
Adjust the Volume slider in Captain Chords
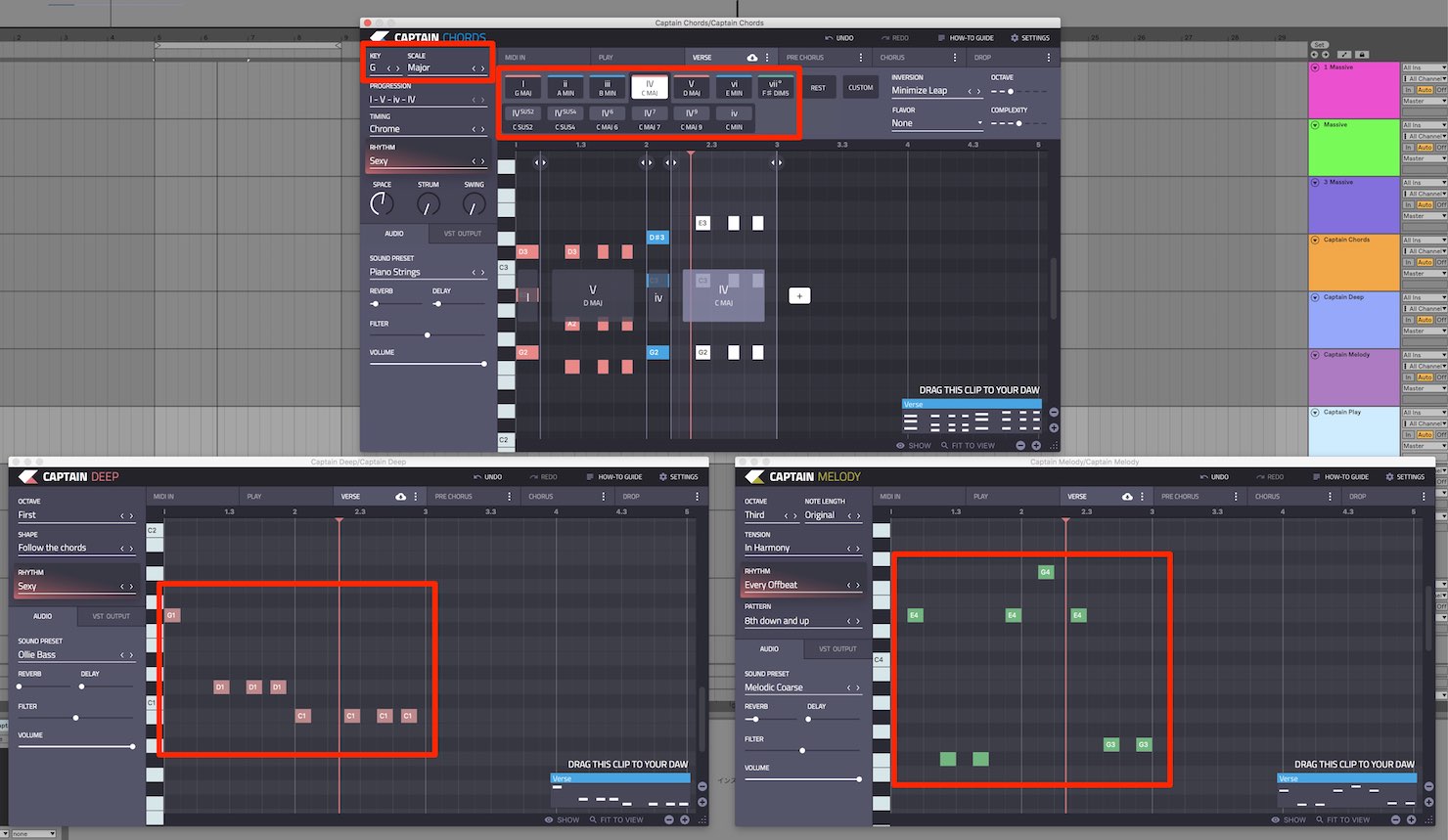[x=428, y=364]
